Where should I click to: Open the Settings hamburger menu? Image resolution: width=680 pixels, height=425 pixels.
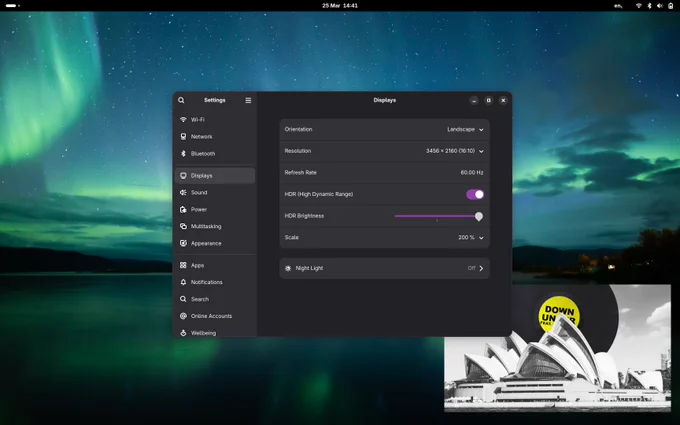point(248,100)
